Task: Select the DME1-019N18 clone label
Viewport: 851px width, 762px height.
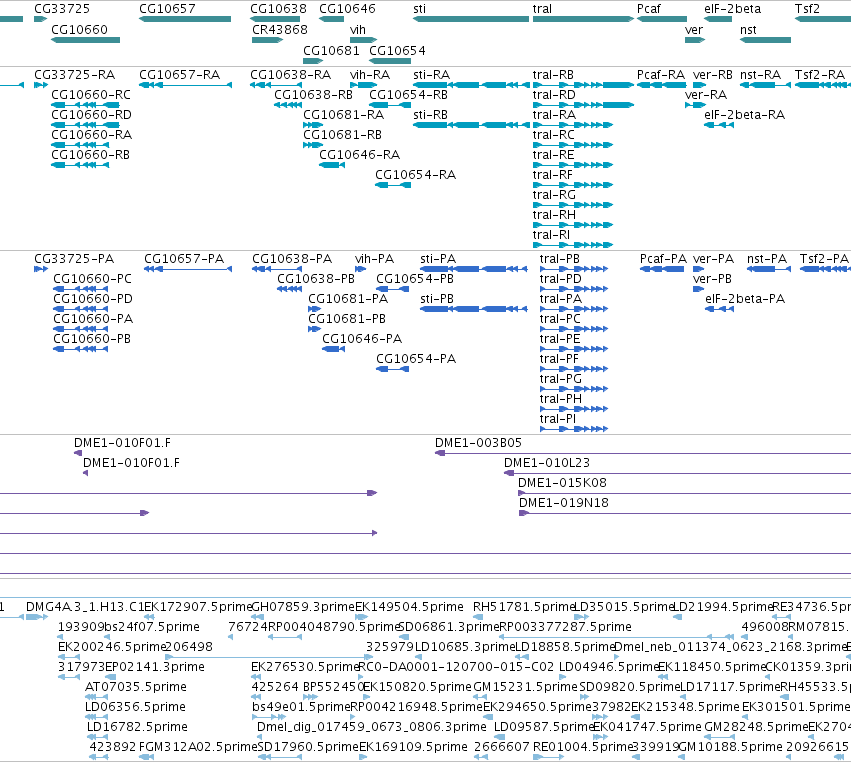Action: coord(563,503)
